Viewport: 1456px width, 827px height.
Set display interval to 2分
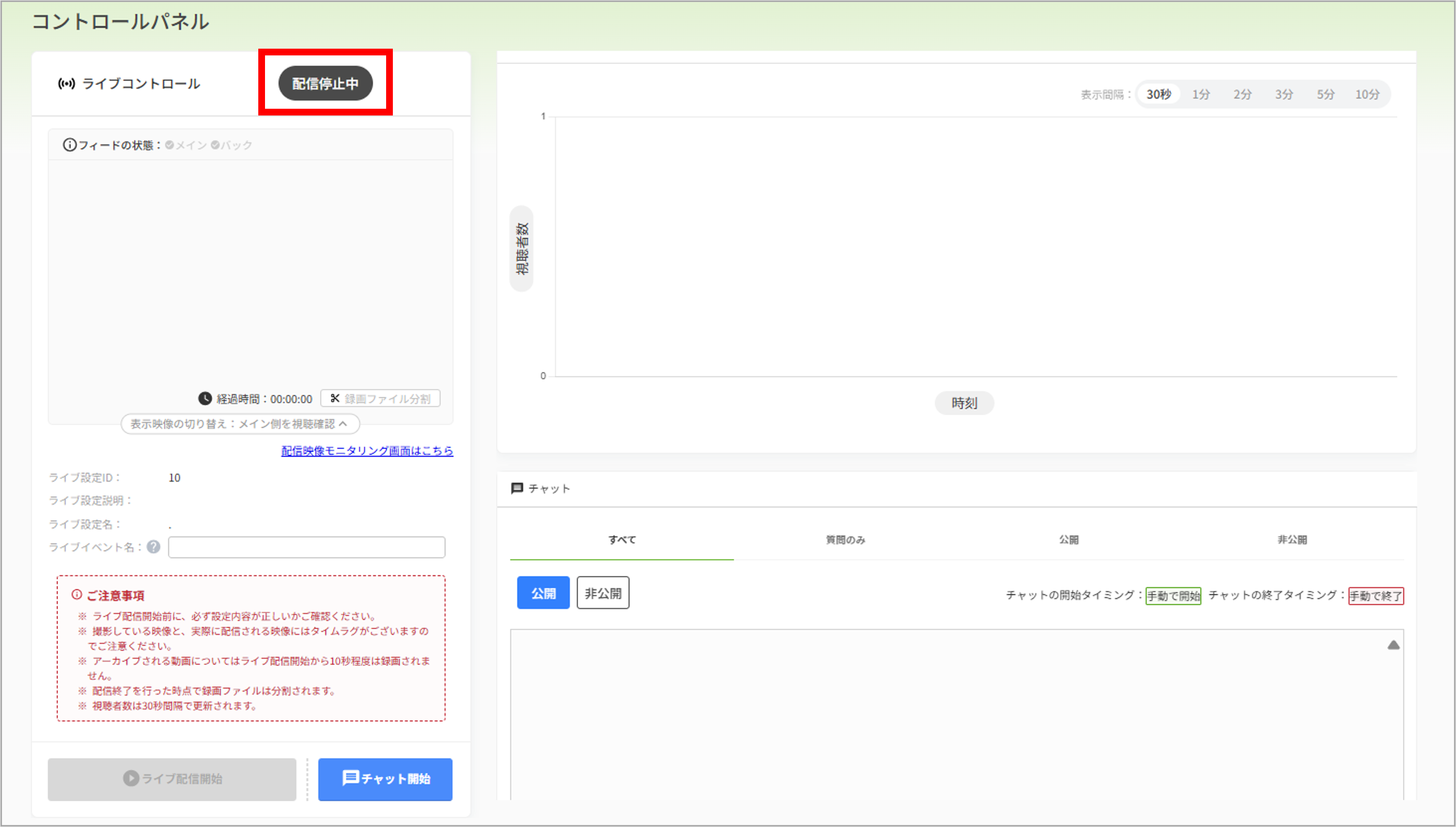(x=1242, y=94)
